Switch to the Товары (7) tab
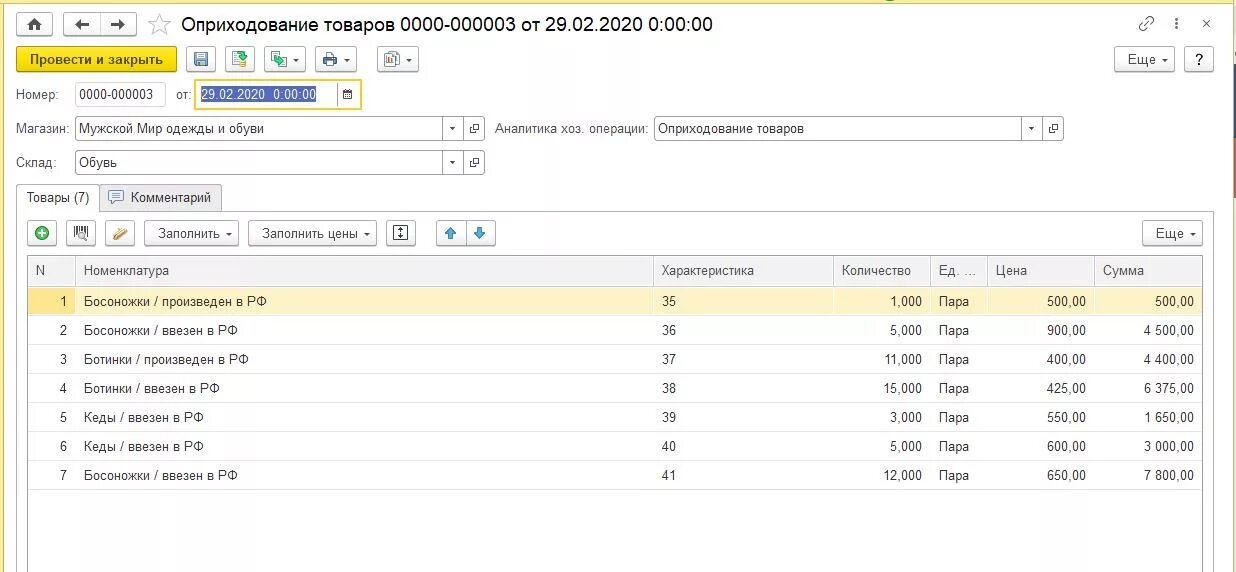The height and width of the screenshot is (572, 1236). [x=58, y=198]
